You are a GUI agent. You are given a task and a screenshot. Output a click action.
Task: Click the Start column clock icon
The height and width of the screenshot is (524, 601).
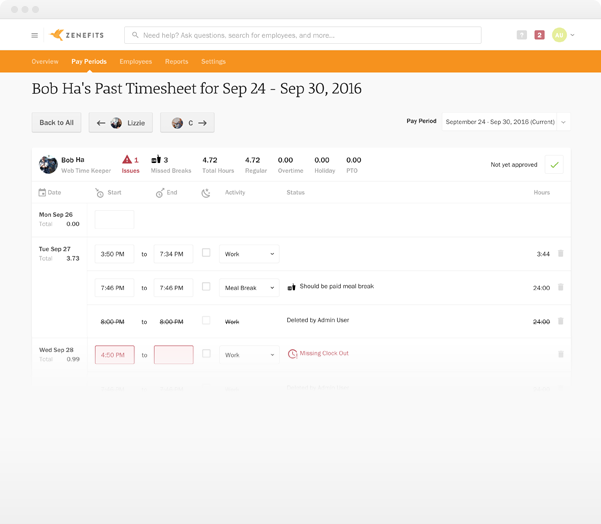[99, 193]
